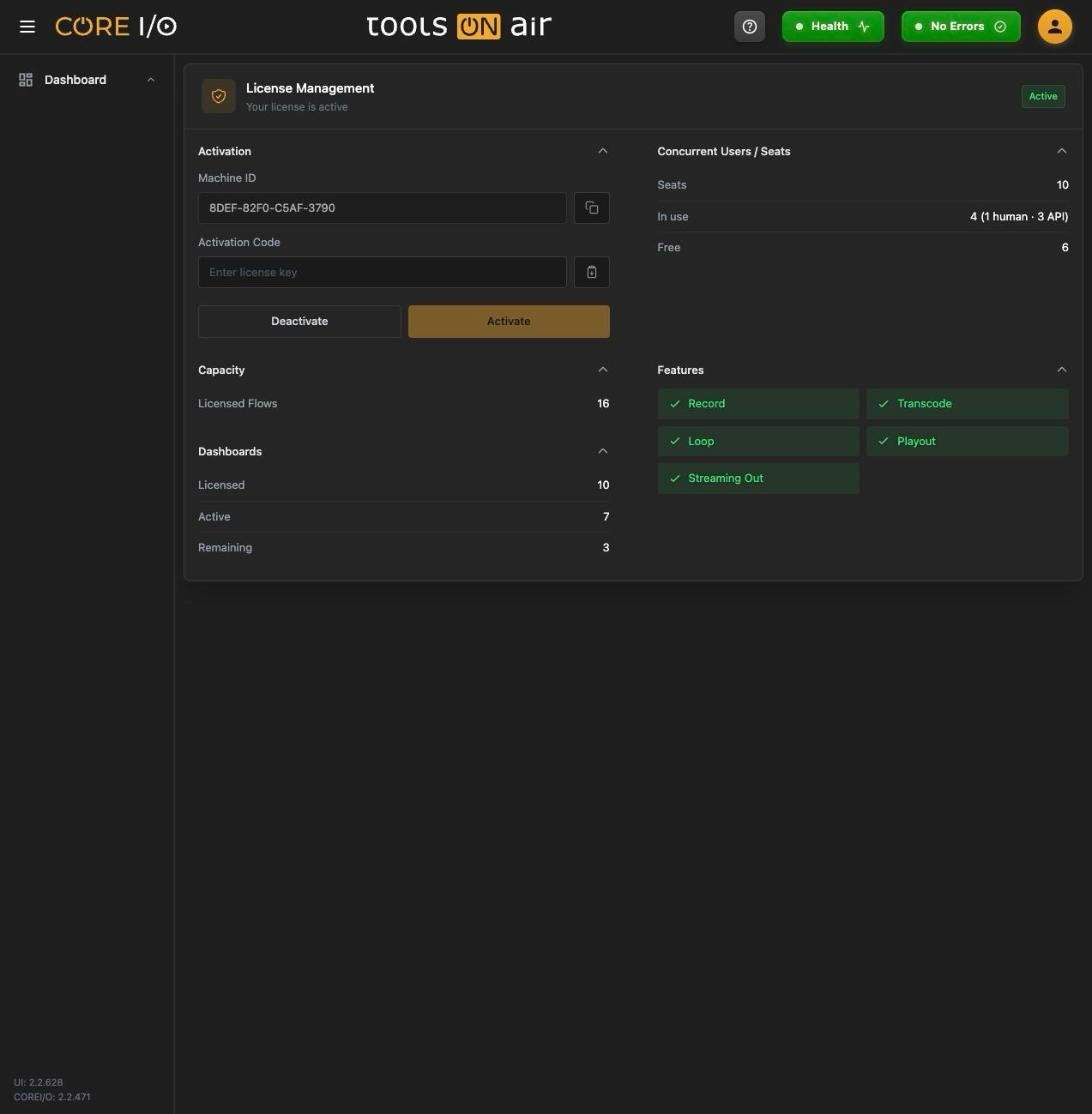Screen dimensions: 1092x1114
Task: Collapse the Features section
Action: 1061,369
